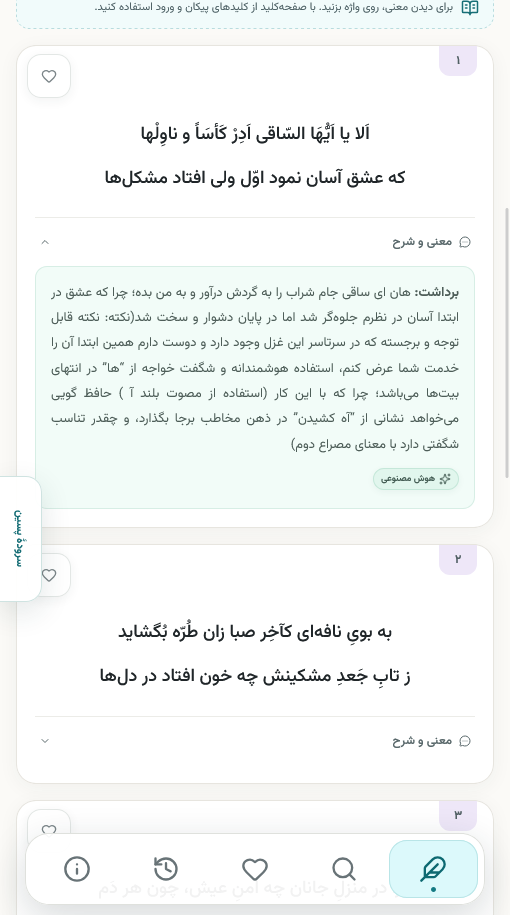Tap the line که عشق آسان نمود اوّل

[255, 177]
